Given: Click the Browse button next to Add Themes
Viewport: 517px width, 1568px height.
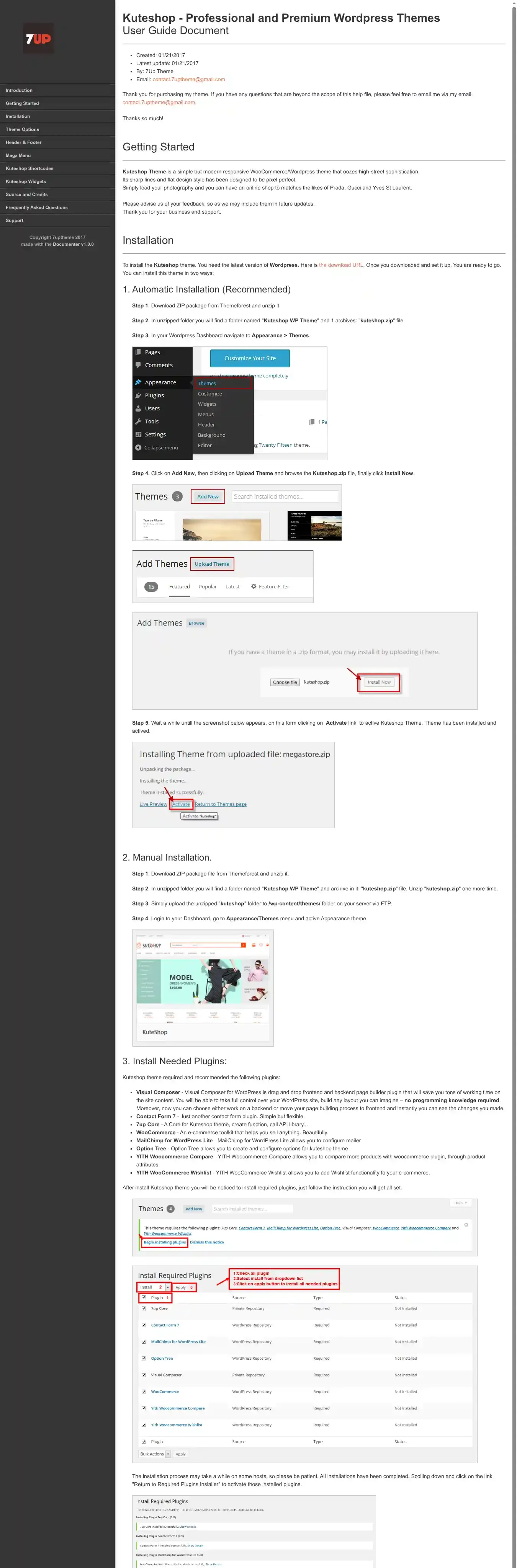Looking at the screenshot, I should (196, 623).
